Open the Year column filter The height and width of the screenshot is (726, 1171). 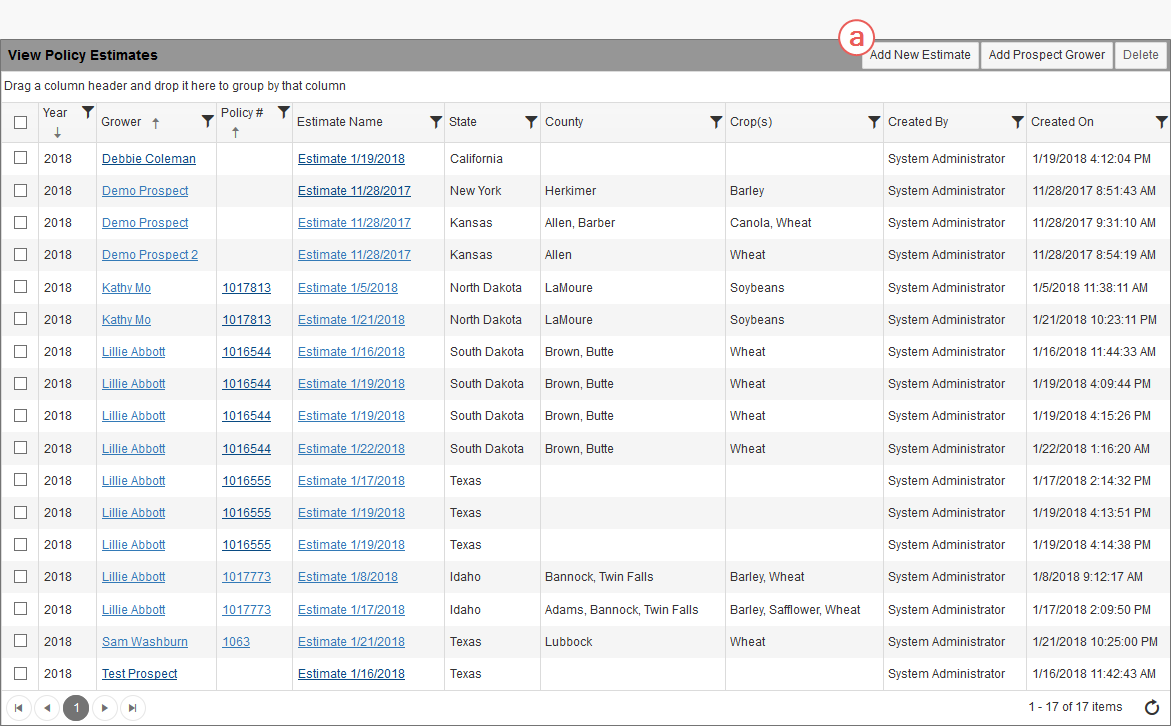point(87,113)
